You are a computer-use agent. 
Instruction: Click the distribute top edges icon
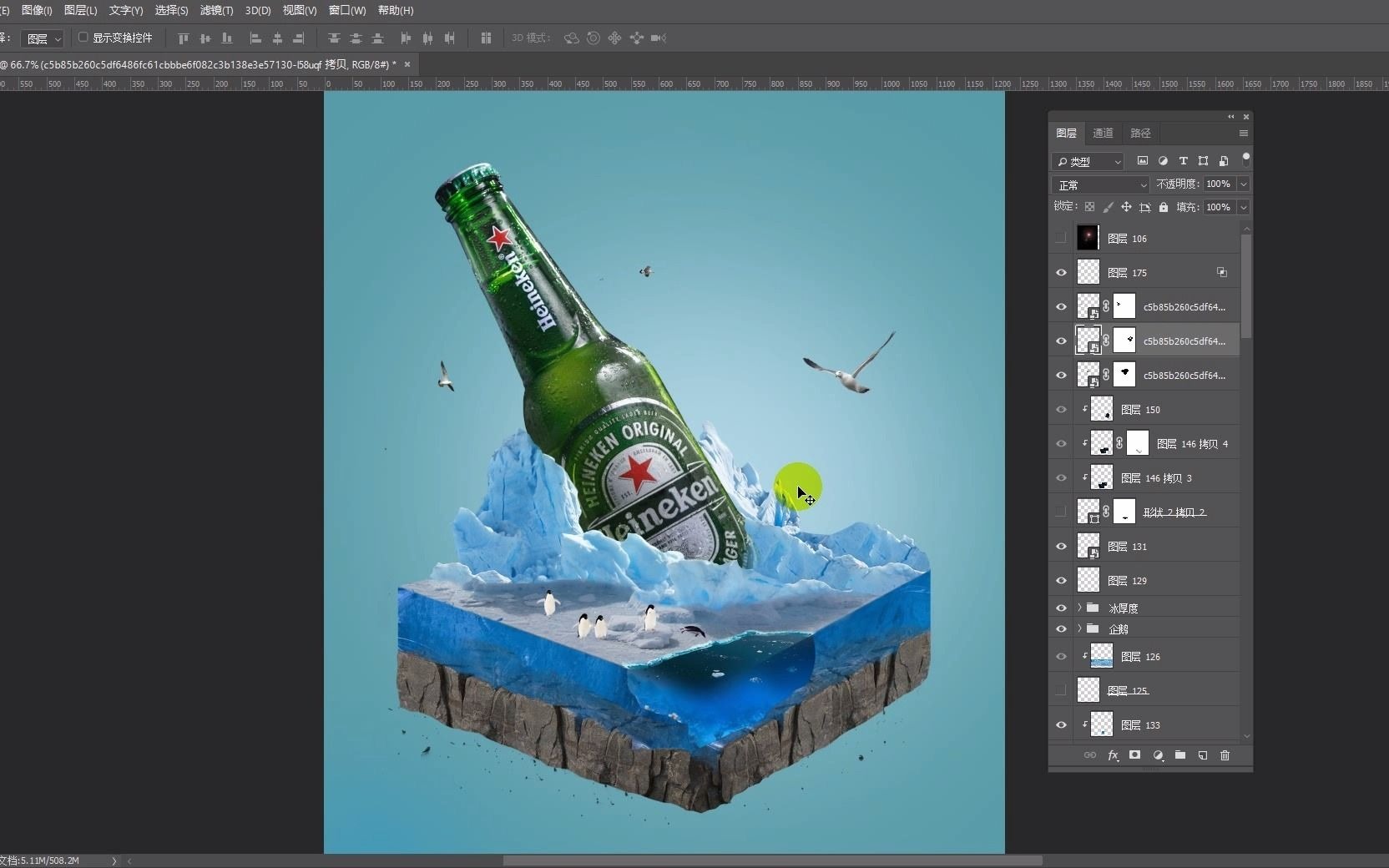pyautogui.click(x=334, y=38)
